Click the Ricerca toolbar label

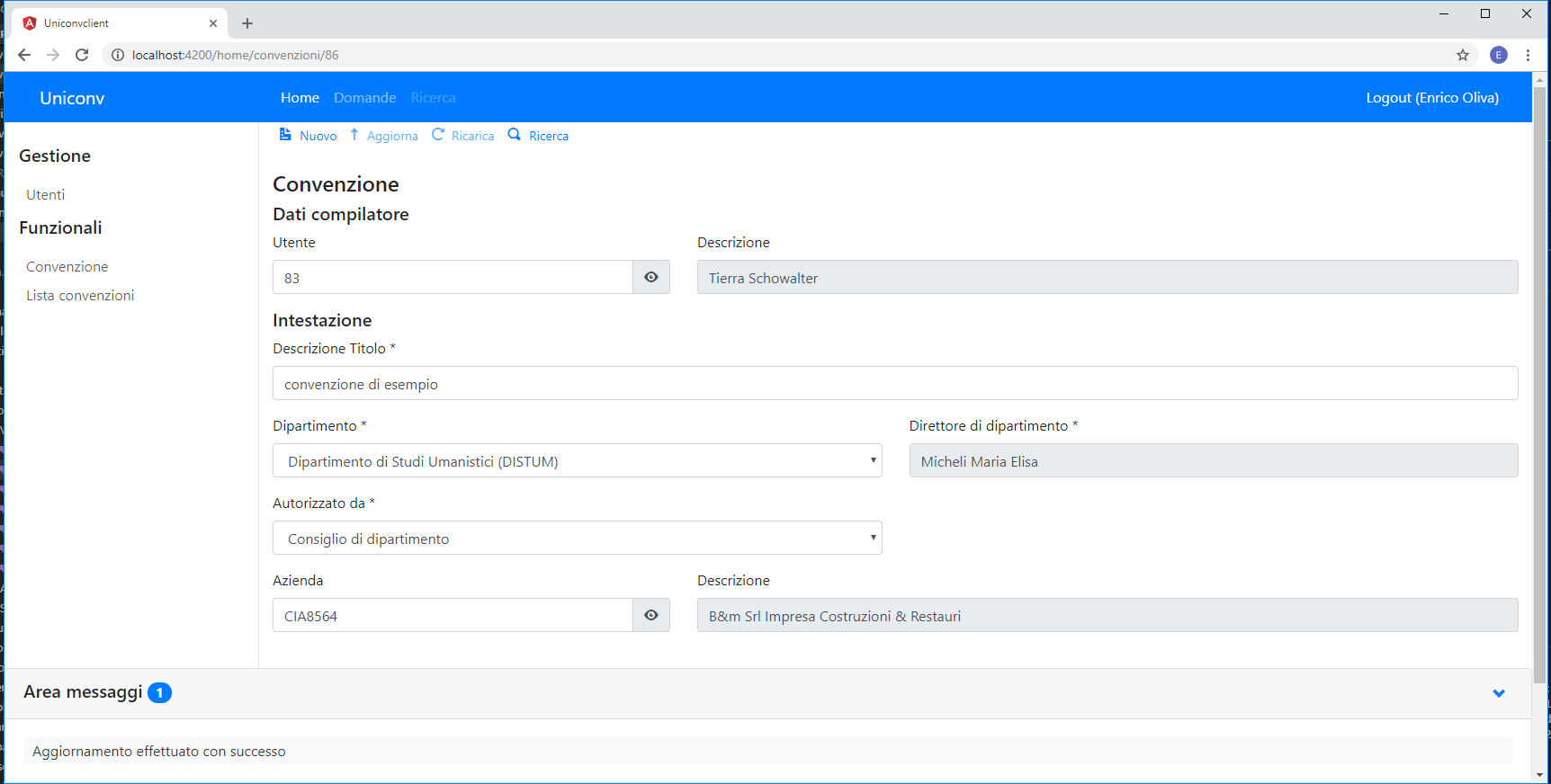[549, 136]
